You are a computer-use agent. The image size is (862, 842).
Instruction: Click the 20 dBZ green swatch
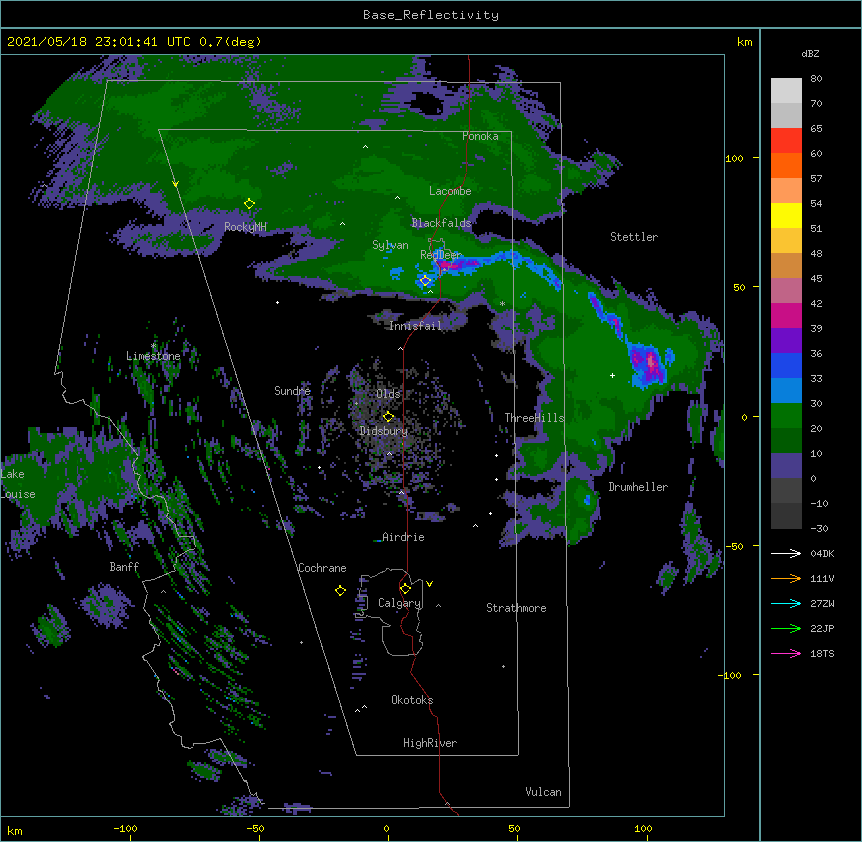786,441
